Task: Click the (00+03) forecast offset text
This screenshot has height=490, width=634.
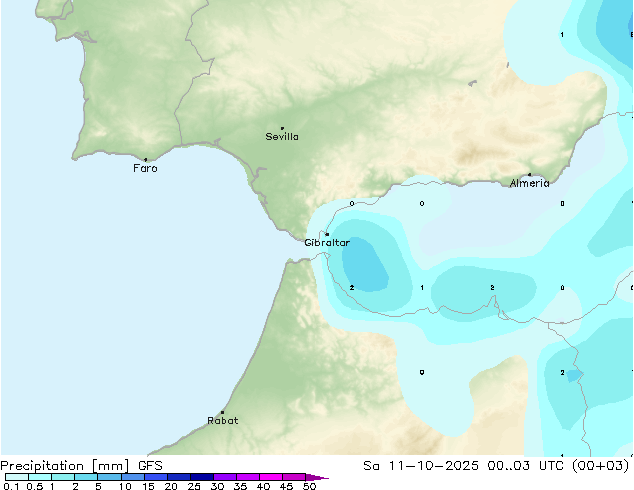Action: 600,466
